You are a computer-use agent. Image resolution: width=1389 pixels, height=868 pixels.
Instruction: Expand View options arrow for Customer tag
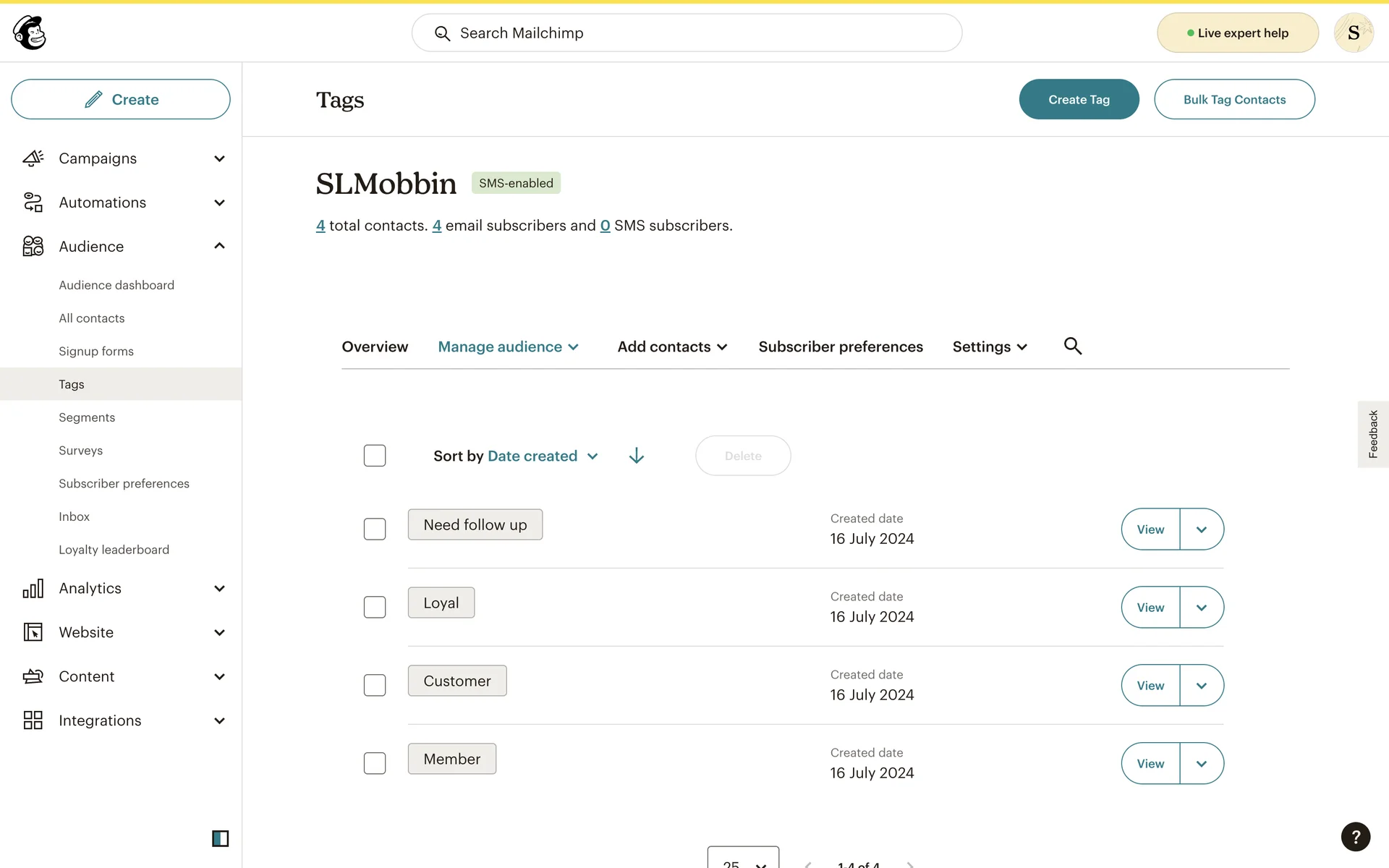(1201, 686)
